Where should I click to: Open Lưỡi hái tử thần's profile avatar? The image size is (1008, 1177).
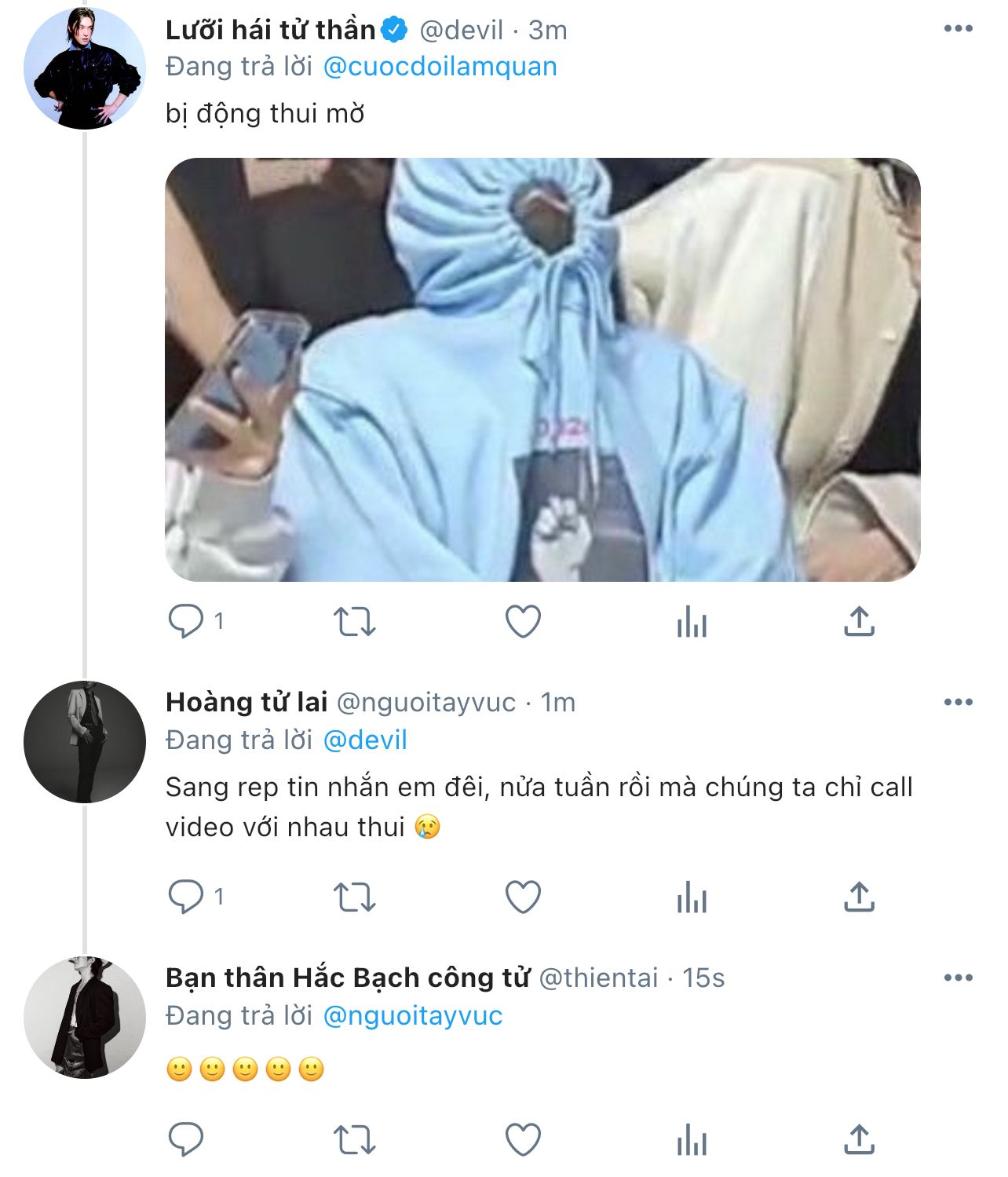[84, 68]
